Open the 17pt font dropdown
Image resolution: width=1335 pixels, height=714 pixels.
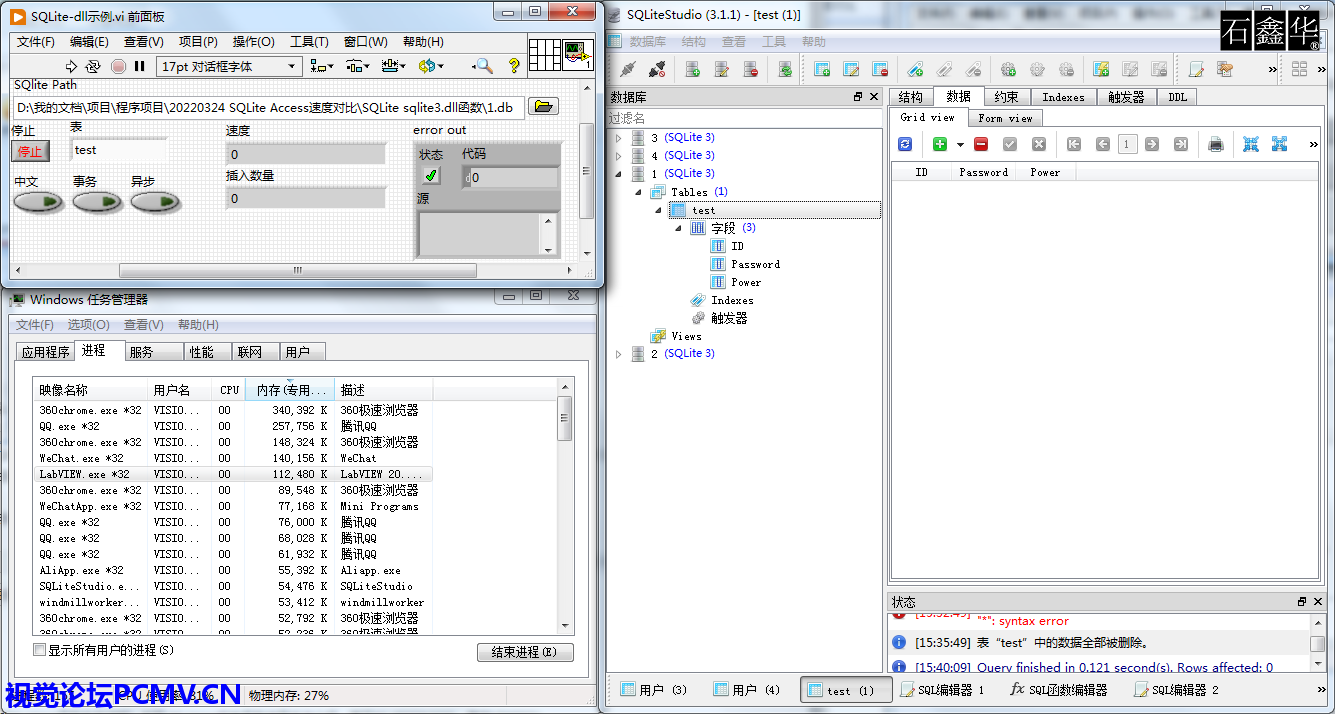(229, 67)
